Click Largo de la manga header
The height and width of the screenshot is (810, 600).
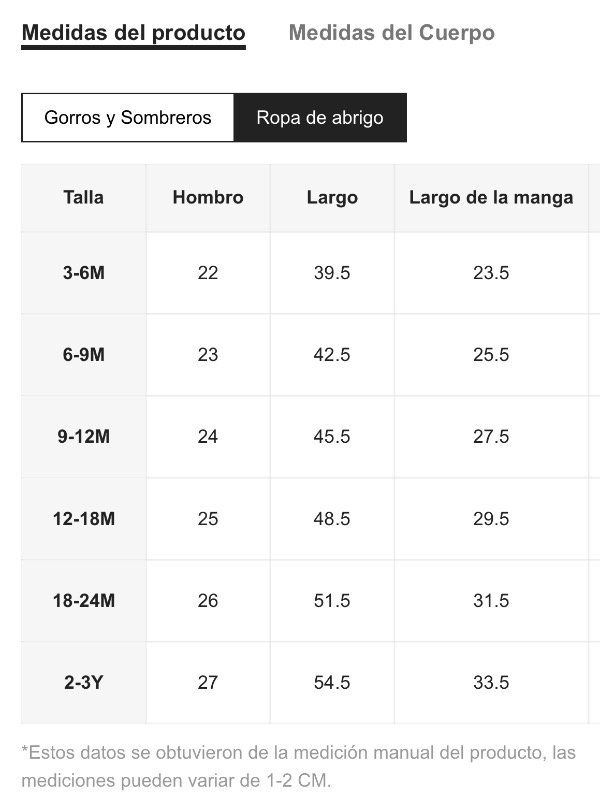pyautogui.click(x=491, y=197)
